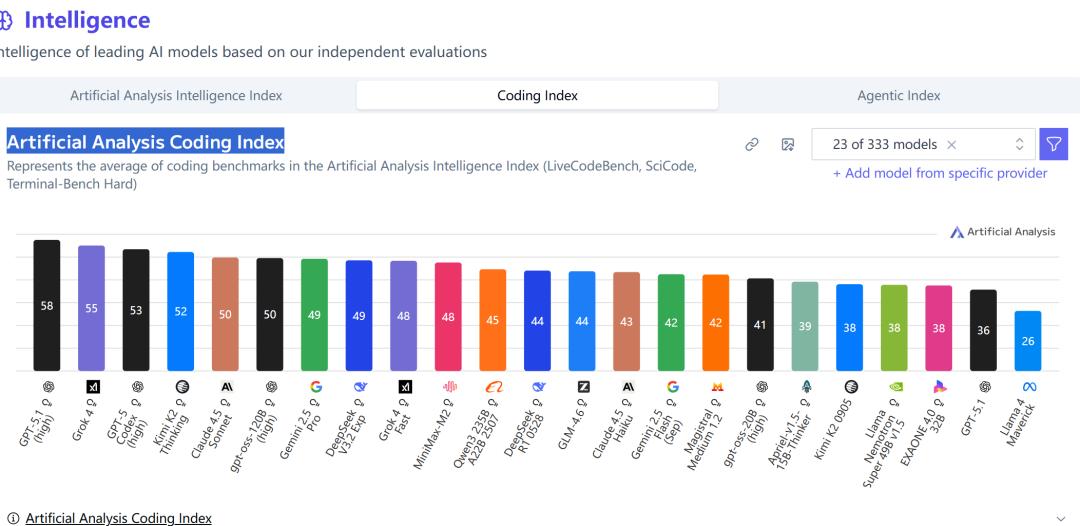
Task: Click the DeepSeek logo under DeepSeek V3.2 Exp
Action: tap(360, 386)
